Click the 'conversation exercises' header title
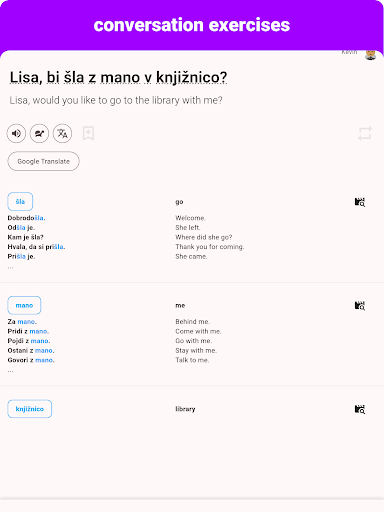This screenshot has width=384, height=512. (x=192, y=25)
